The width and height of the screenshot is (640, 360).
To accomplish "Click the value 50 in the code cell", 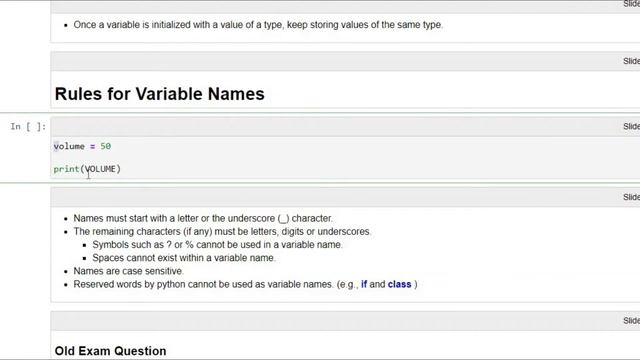I will pos(105,146).
